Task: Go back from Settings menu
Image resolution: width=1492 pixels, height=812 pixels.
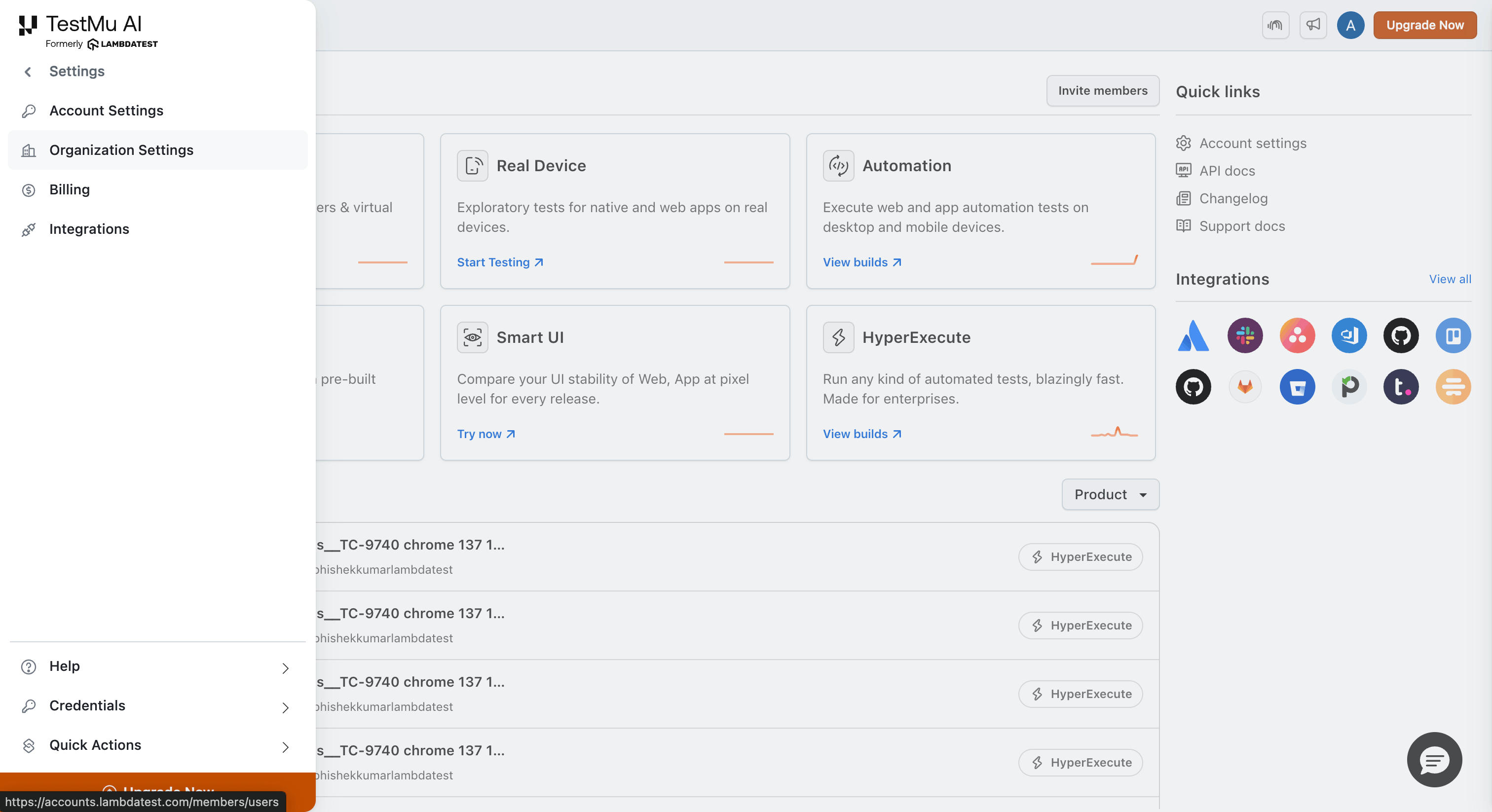Action: (x=28, y=71)
